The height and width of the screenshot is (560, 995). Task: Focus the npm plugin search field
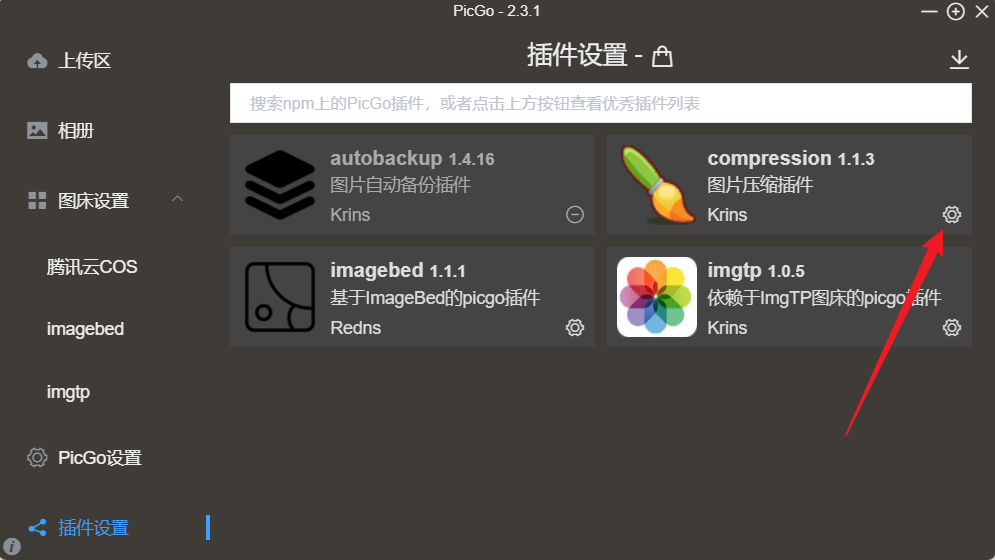pos(600,103)
